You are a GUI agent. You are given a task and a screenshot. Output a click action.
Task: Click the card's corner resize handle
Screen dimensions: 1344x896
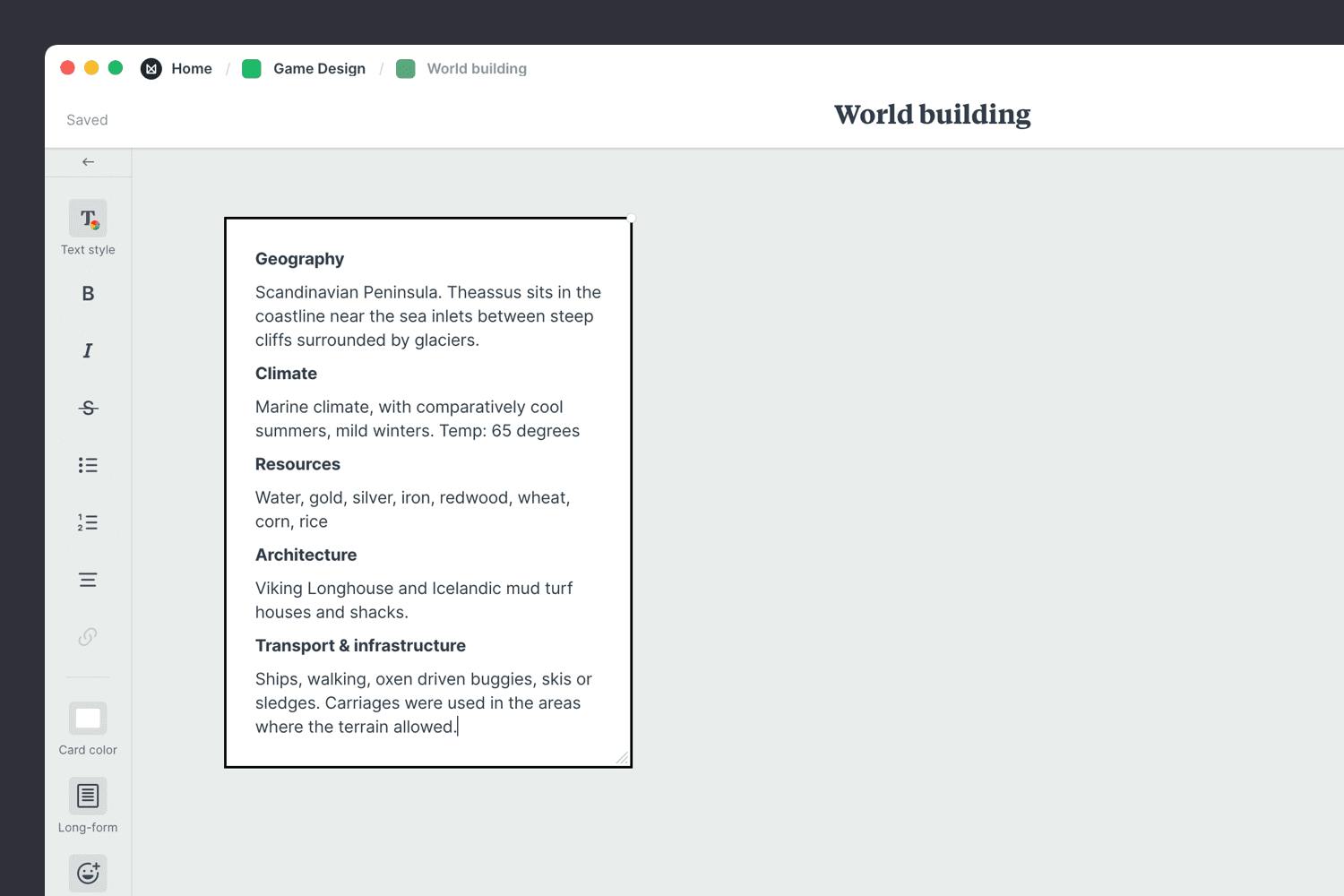624,757
